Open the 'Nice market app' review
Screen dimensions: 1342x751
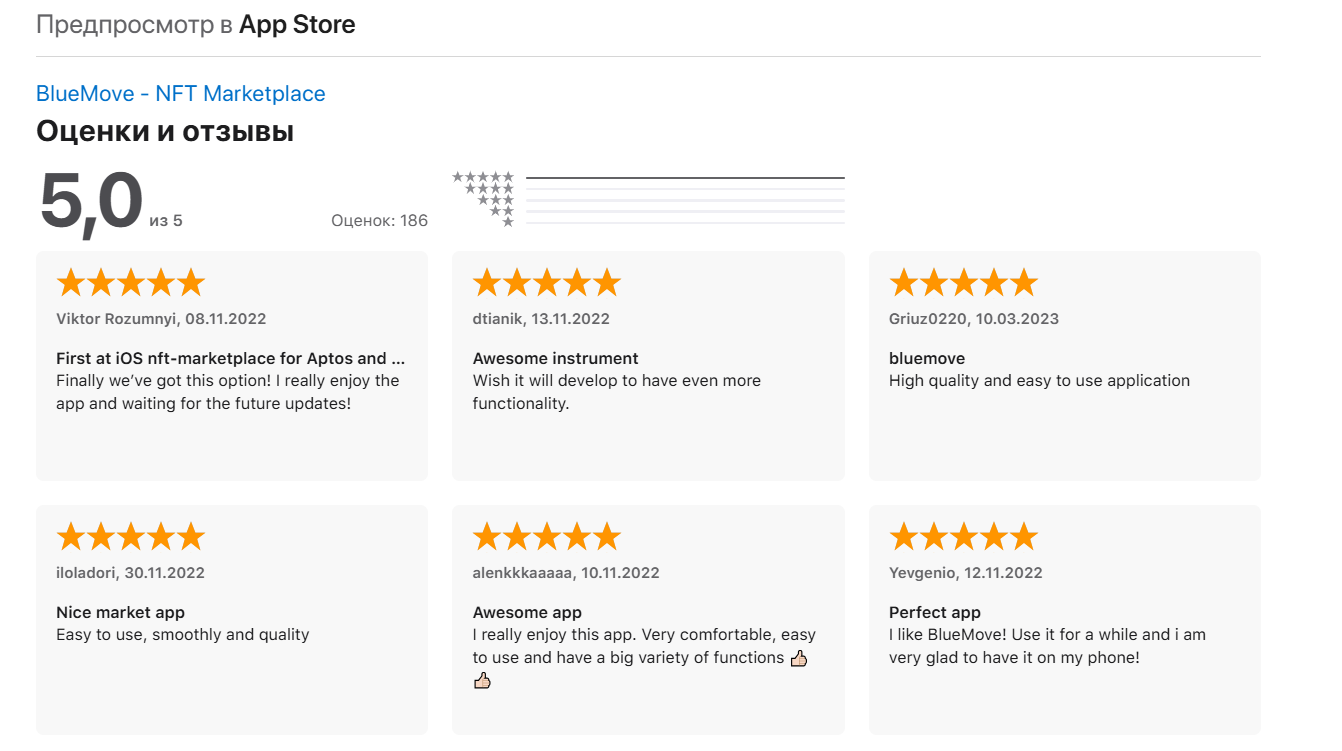pos(120,612)
